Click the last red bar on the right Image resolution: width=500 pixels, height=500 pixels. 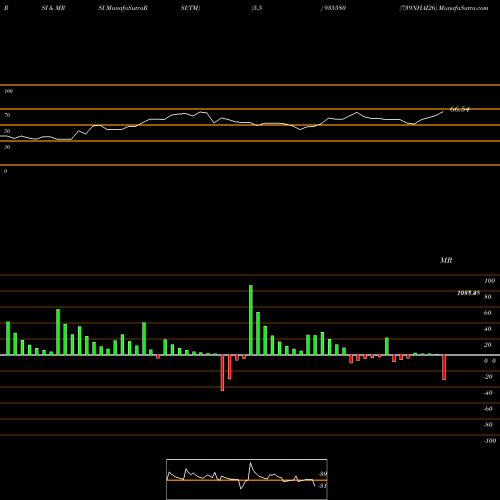coord(444,367)
